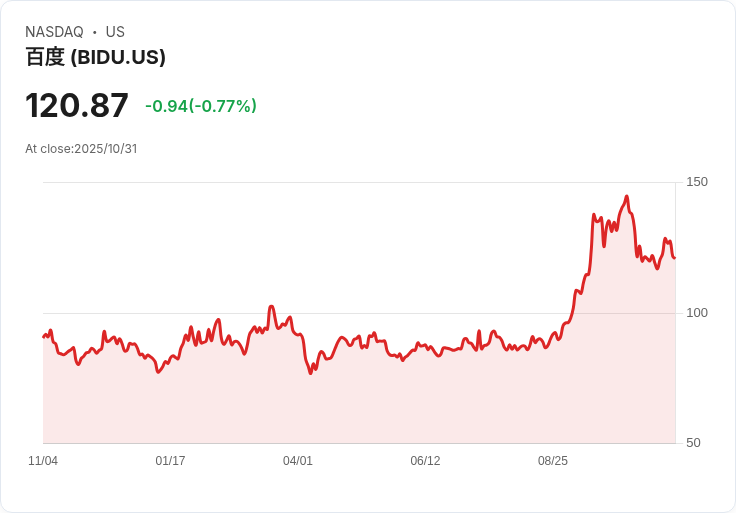Screen dimensions: 736x513
Task: Click the 150 price axis label
Action: [697, 182]
